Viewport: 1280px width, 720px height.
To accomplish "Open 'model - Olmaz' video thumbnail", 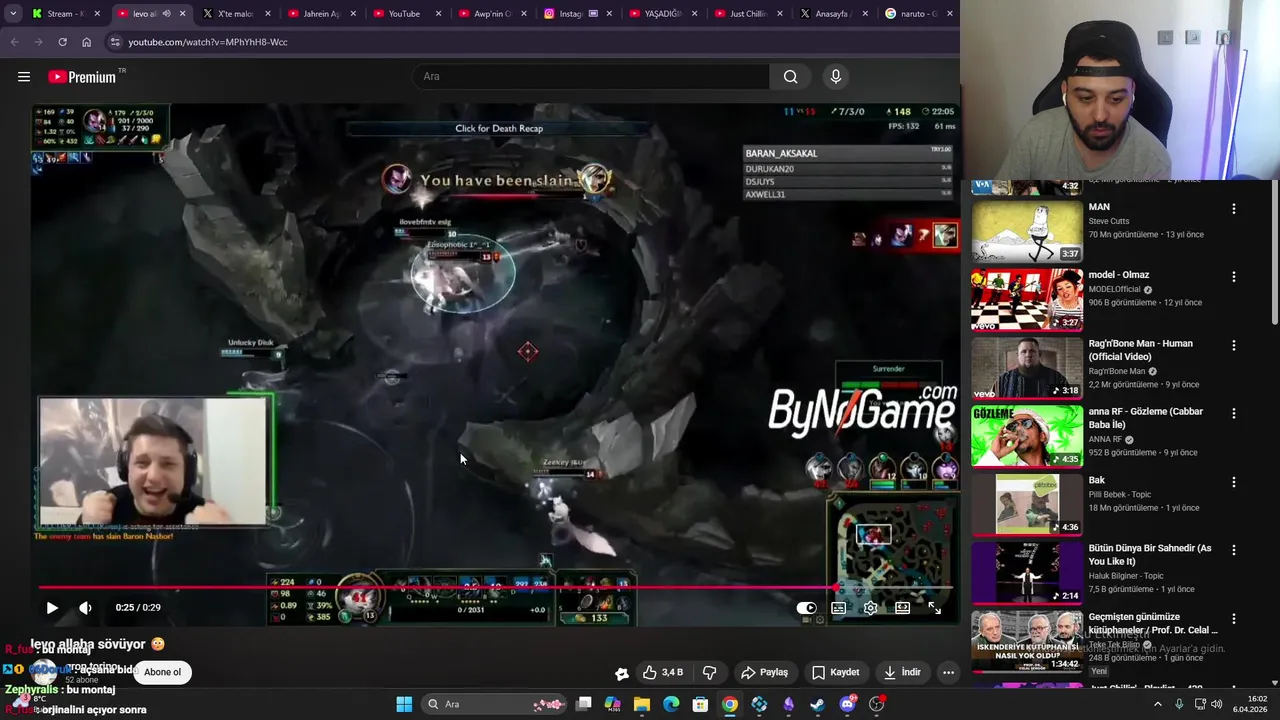I will point(1027,299).
